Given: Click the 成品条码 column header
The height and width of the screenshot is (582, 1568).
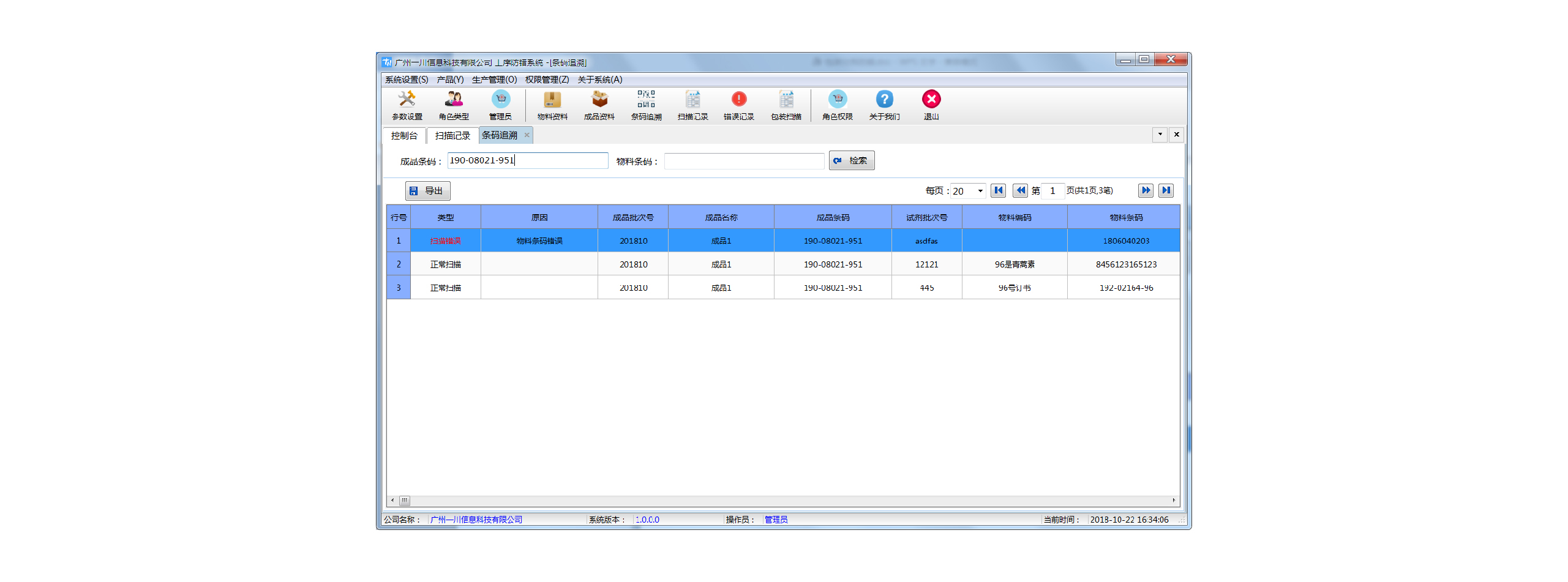Looking at the screenshot, I should 833,217.
